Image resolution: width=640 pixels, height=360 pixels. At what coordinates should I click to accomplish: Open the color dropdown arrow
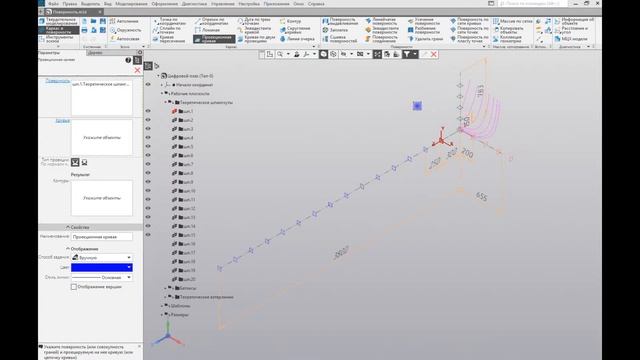129,267
